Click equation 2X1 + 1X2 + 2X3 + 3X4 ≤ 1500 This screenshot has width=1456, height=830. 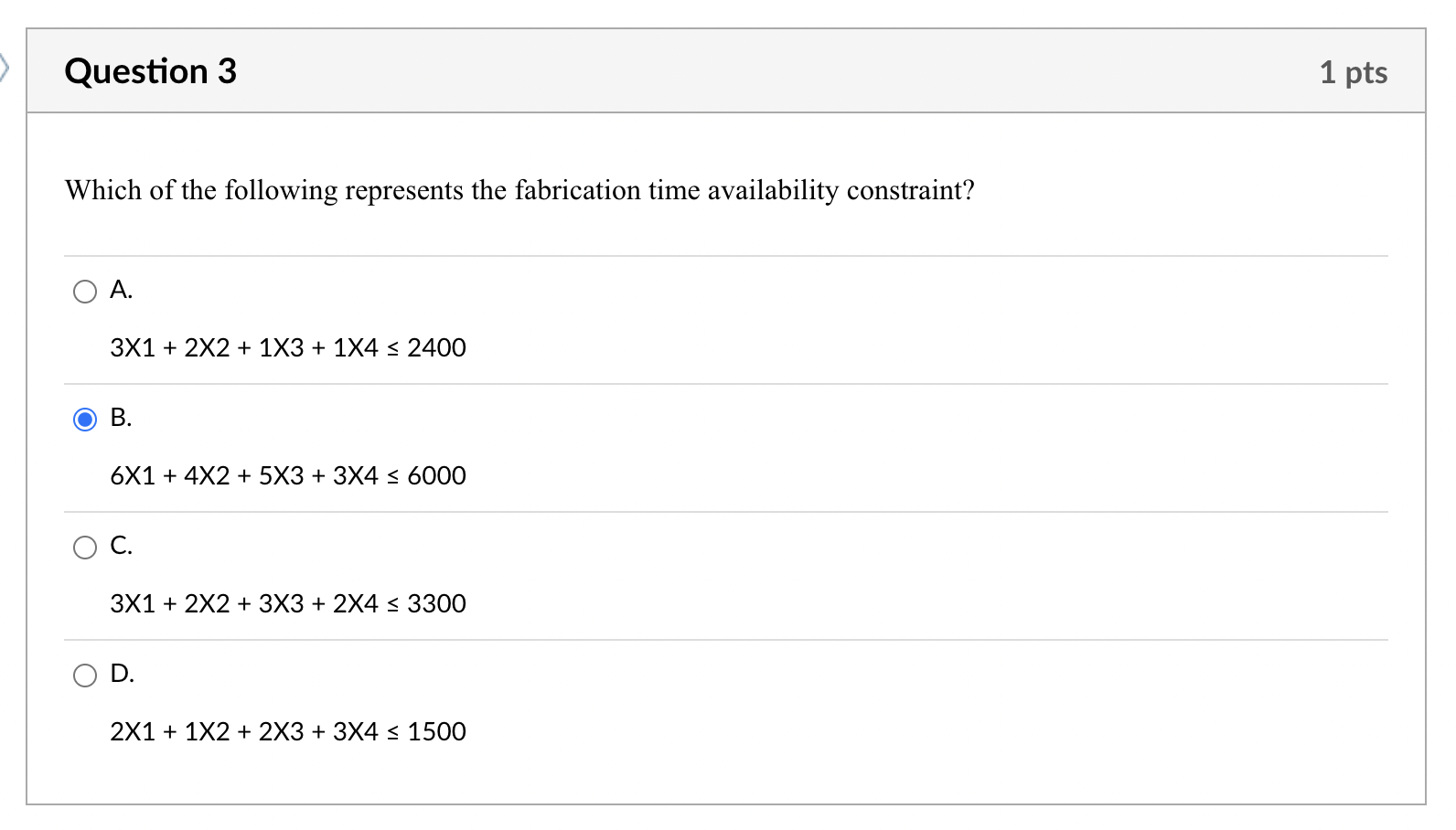(x=288, y=732)
